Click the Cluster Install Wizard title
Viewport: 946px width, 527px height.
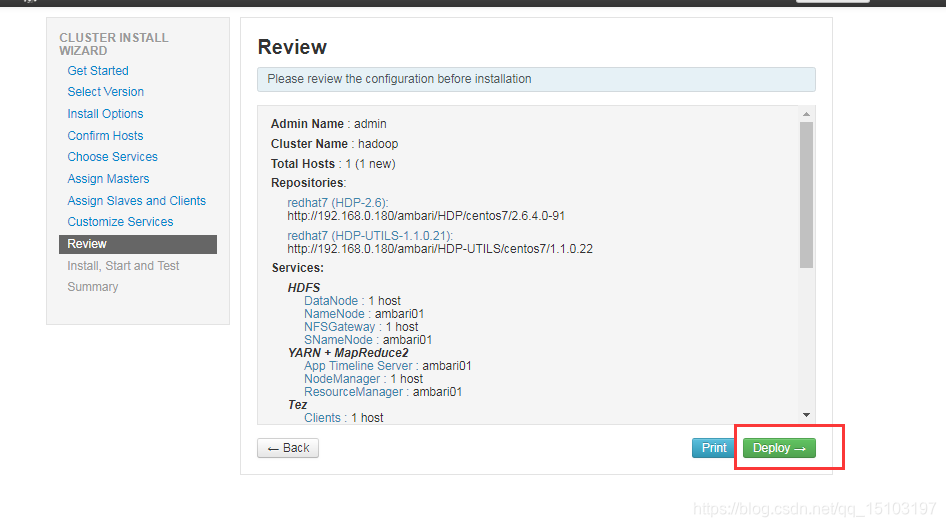tap(114, 44)
